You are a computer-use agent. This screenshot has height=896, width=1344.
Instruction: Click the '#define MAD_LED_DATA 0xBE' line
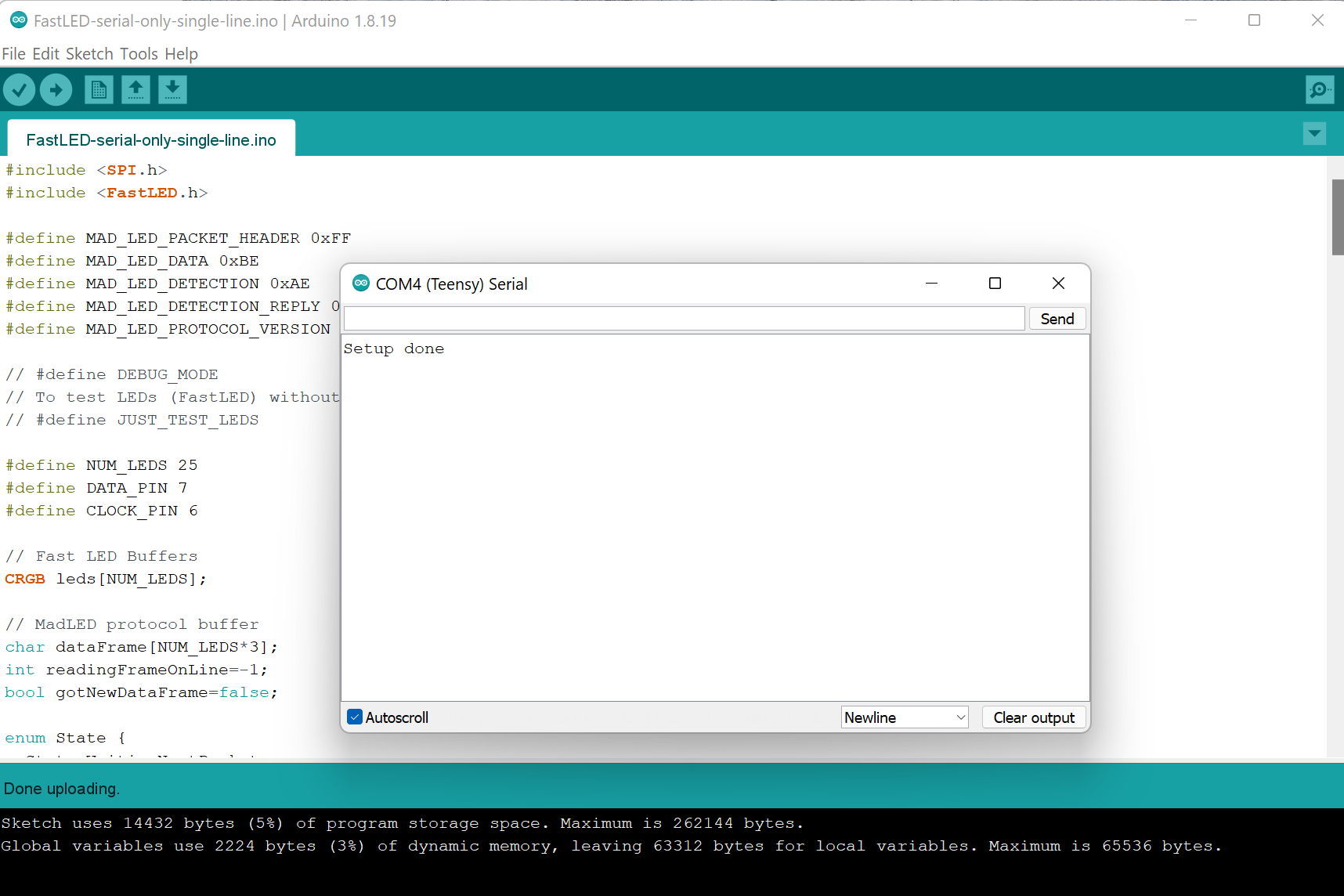pyautogui.click(x=132, y=261)
